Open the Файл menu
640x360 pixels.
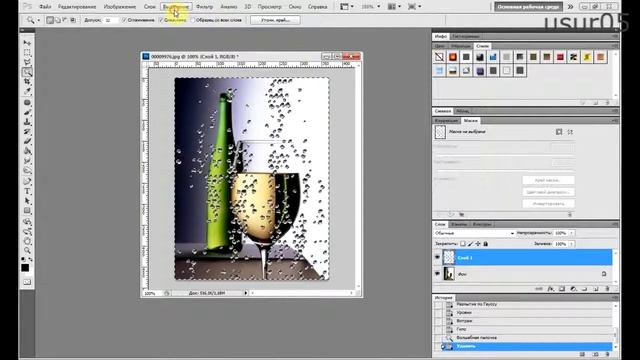point(45,7)
